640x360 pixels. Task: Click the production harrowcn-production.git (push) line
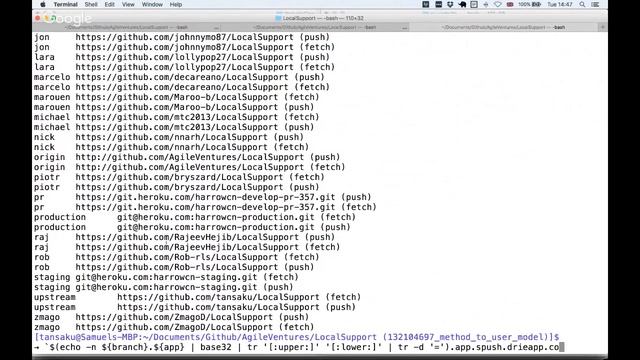coord(192,227)
